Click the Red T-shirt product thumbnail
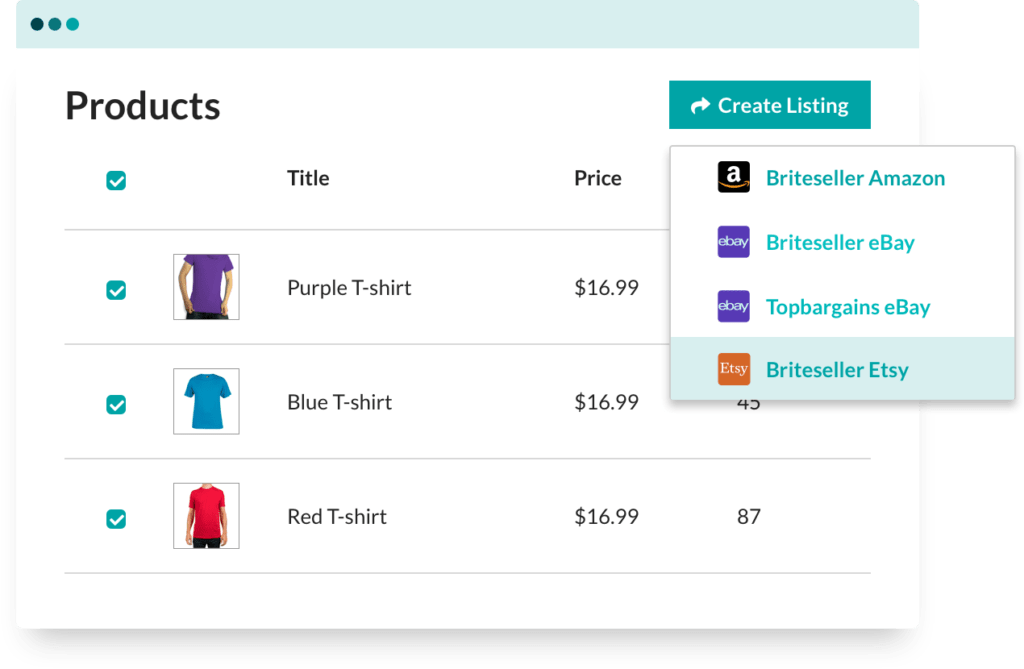 pyautogui.click(x=206, y=516)
